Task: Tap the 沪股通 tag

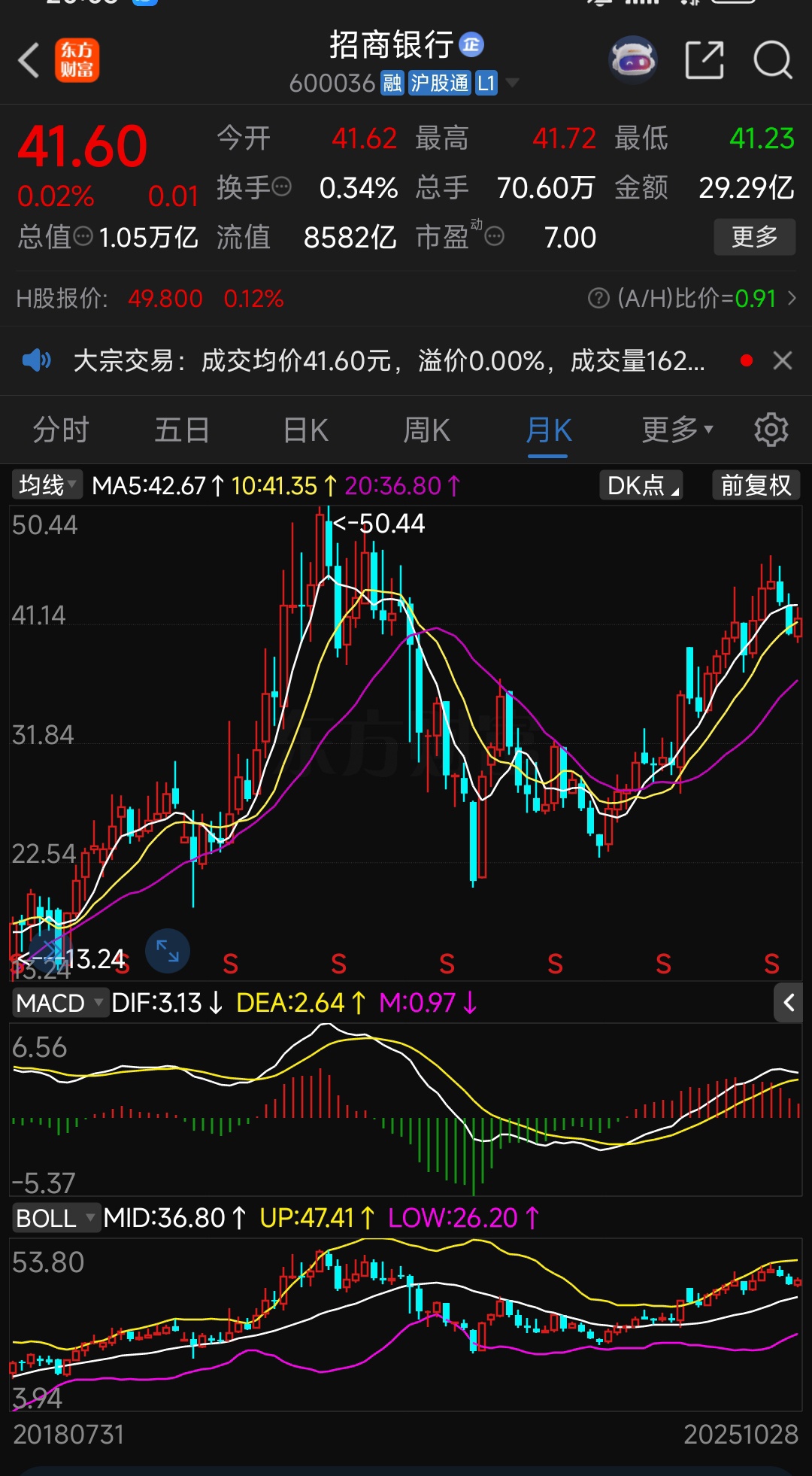Action: (440, 83)
